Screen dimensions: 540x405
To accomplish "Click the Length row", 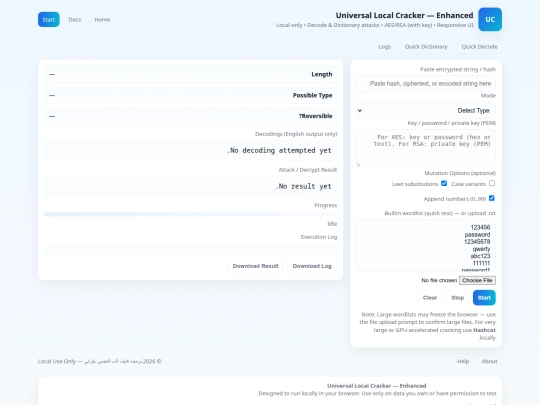I will [x=190, y=74].
